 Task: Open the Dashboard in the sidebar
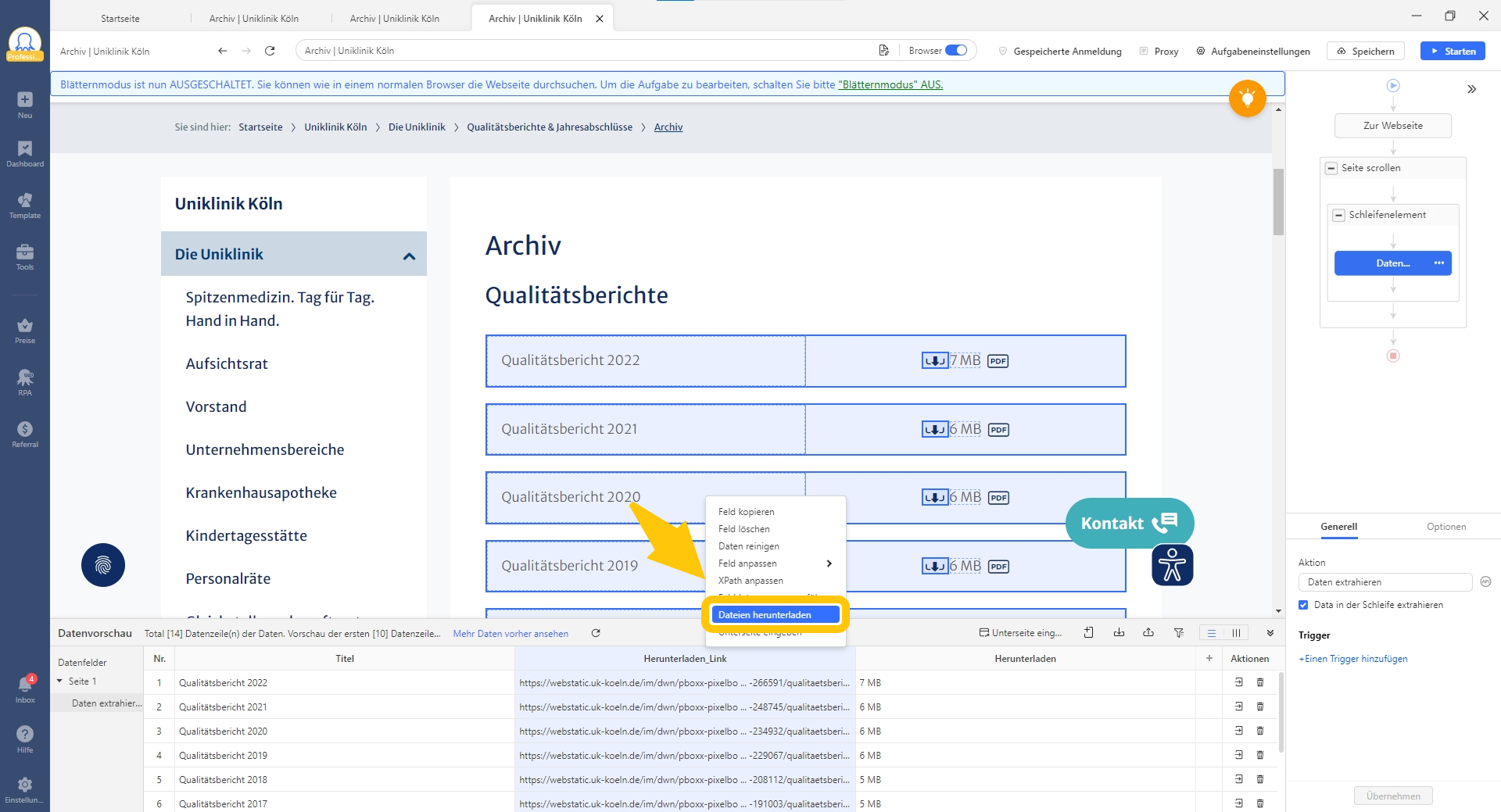coord(25,153)
